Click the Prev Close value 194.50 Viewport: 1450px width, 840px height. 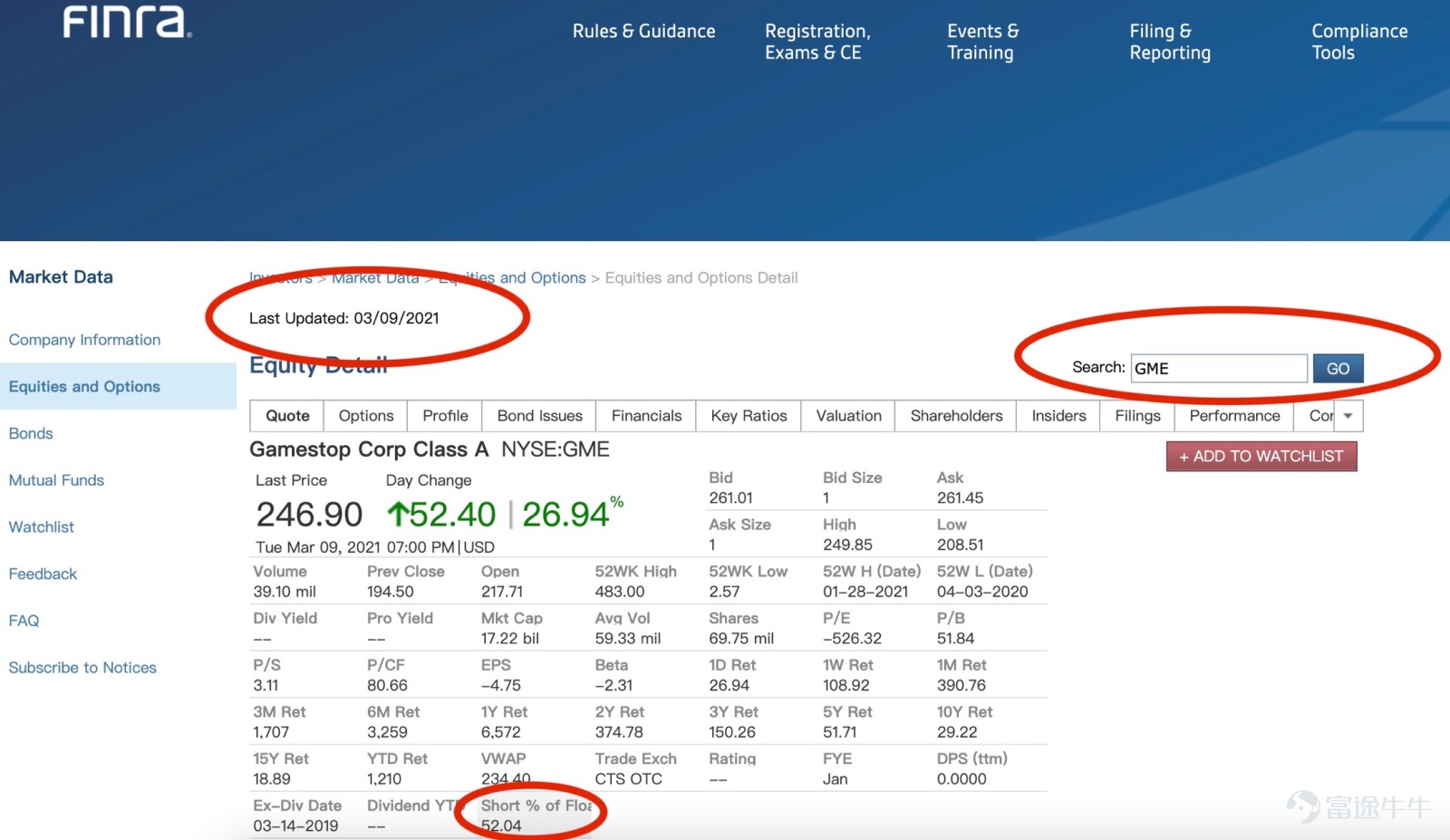click(390, 592)
